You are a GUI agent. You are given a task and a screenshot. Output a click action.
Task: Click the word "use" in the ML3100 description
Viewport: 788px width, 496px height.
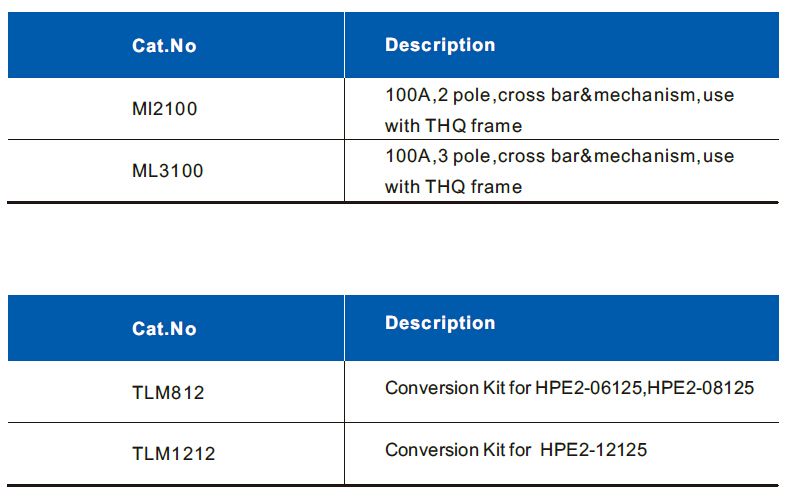718,157
